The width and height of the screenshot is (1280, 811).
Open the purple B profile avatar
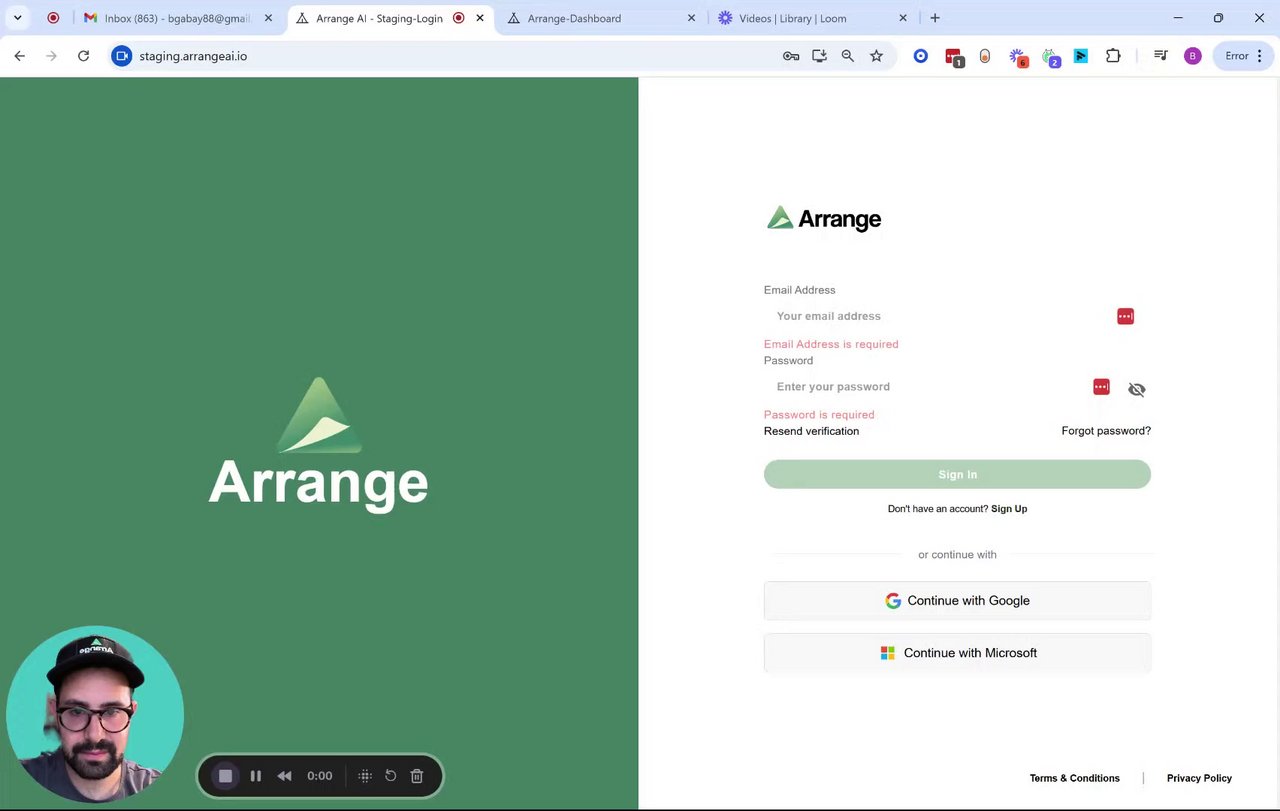click(x=1192, y=56)
